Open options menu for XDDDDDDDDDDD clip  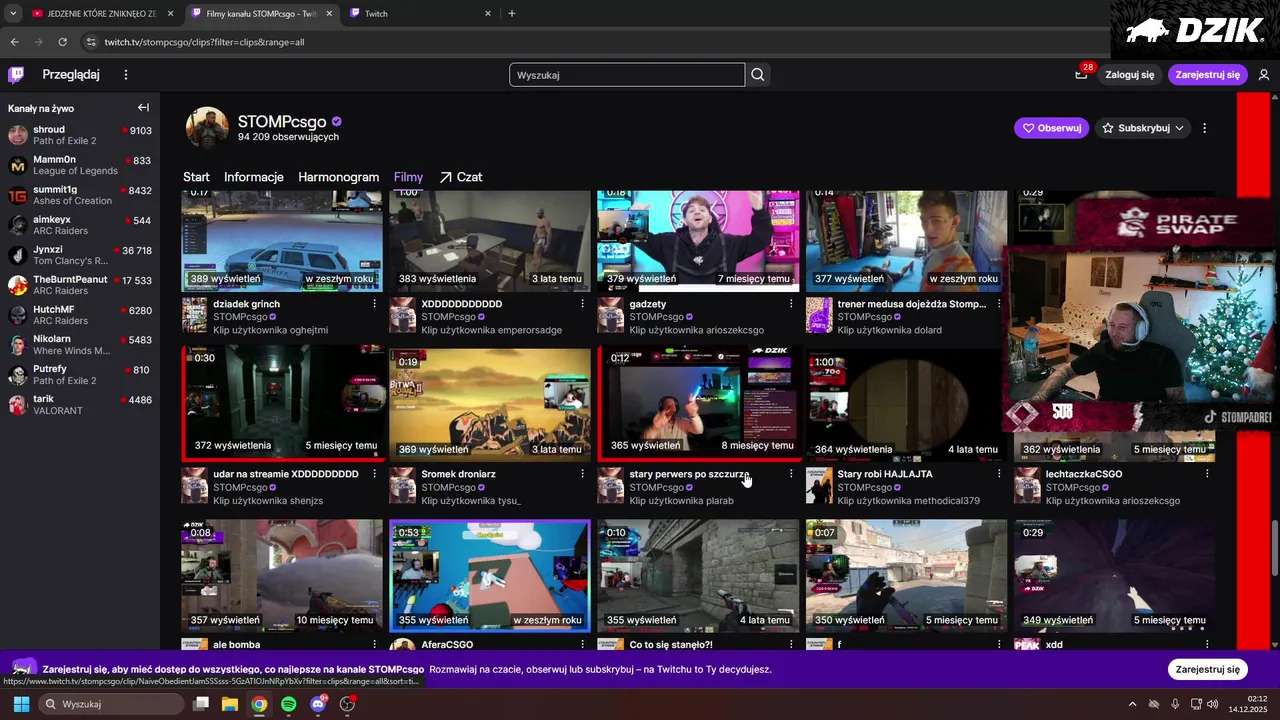(x=583, y=304)
